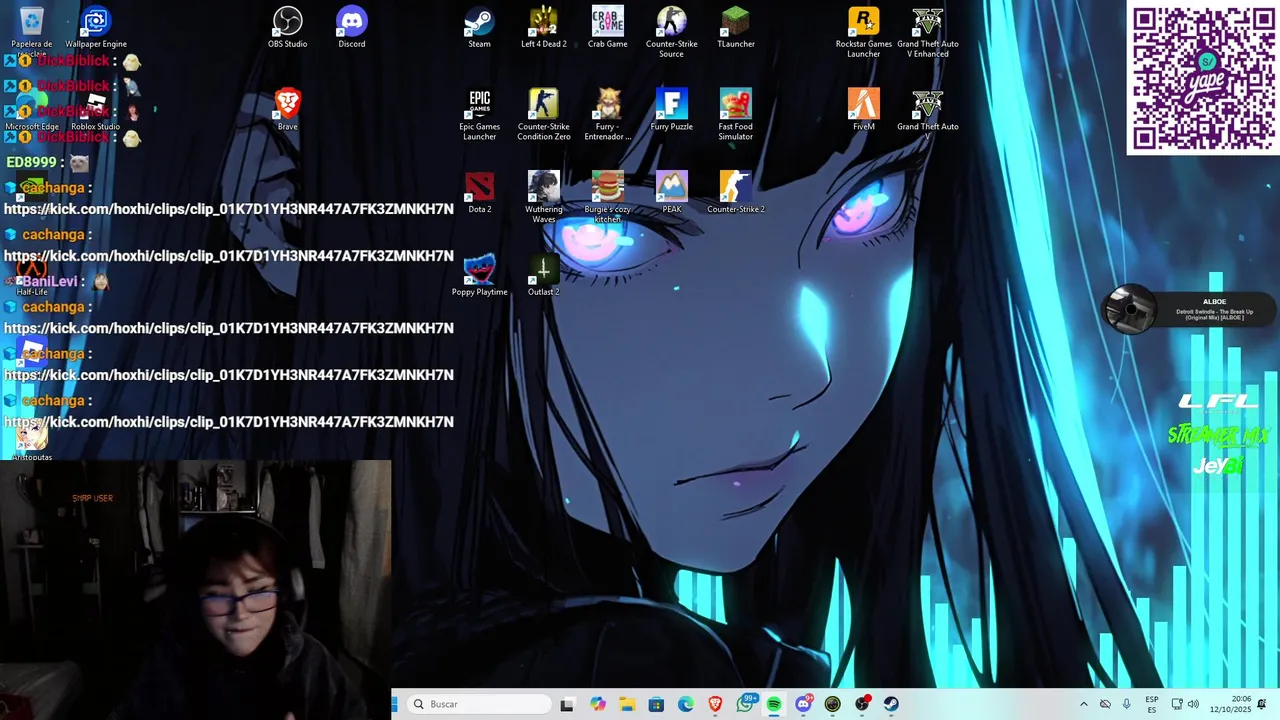Open Microsoft Store taskbar icon
Image resolution: width=1280 pixels, height=720 pixels.
click(x=656, y=704)
